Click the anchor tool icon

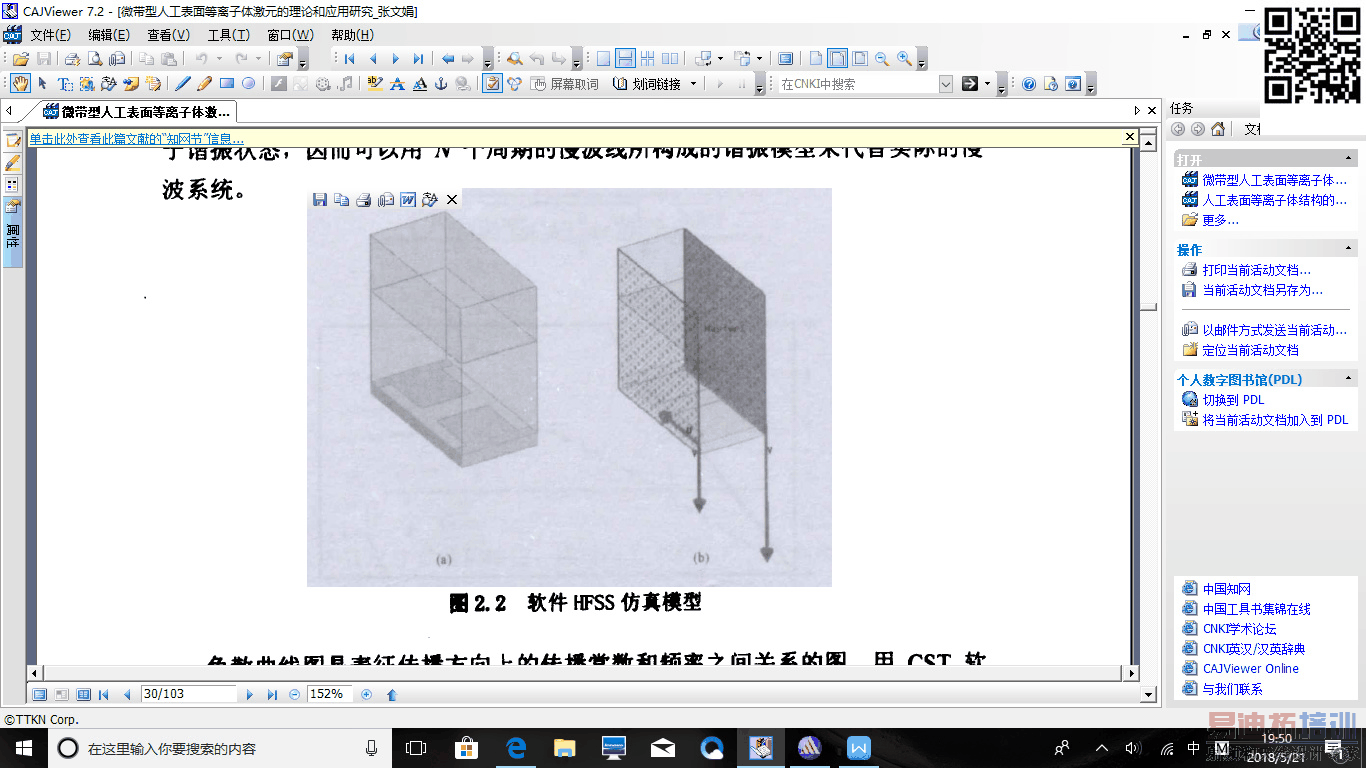[x=441, y=84]
